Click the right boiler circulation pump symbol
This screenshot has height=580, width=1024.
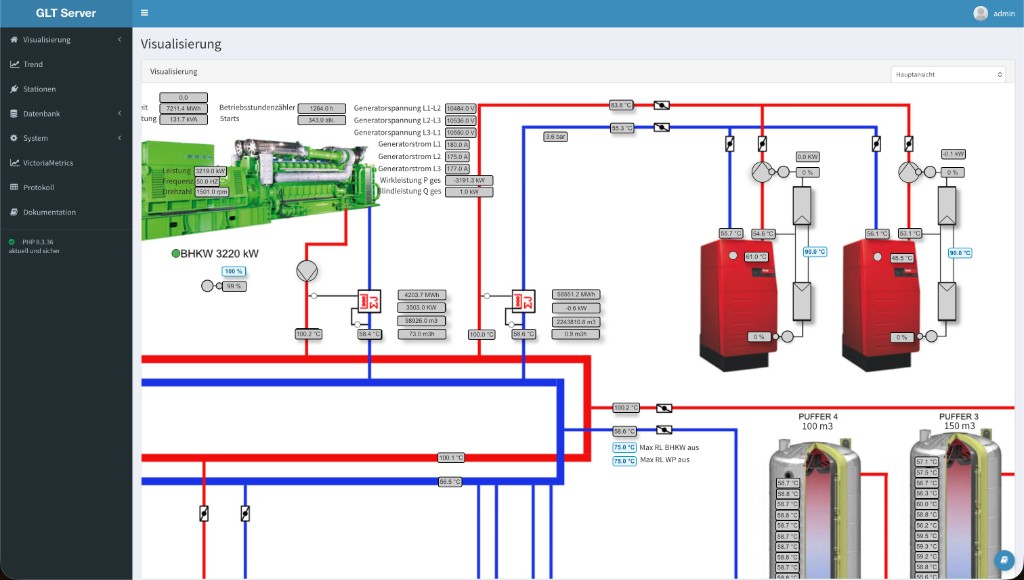pyautogui.click(x=908, y=172)
